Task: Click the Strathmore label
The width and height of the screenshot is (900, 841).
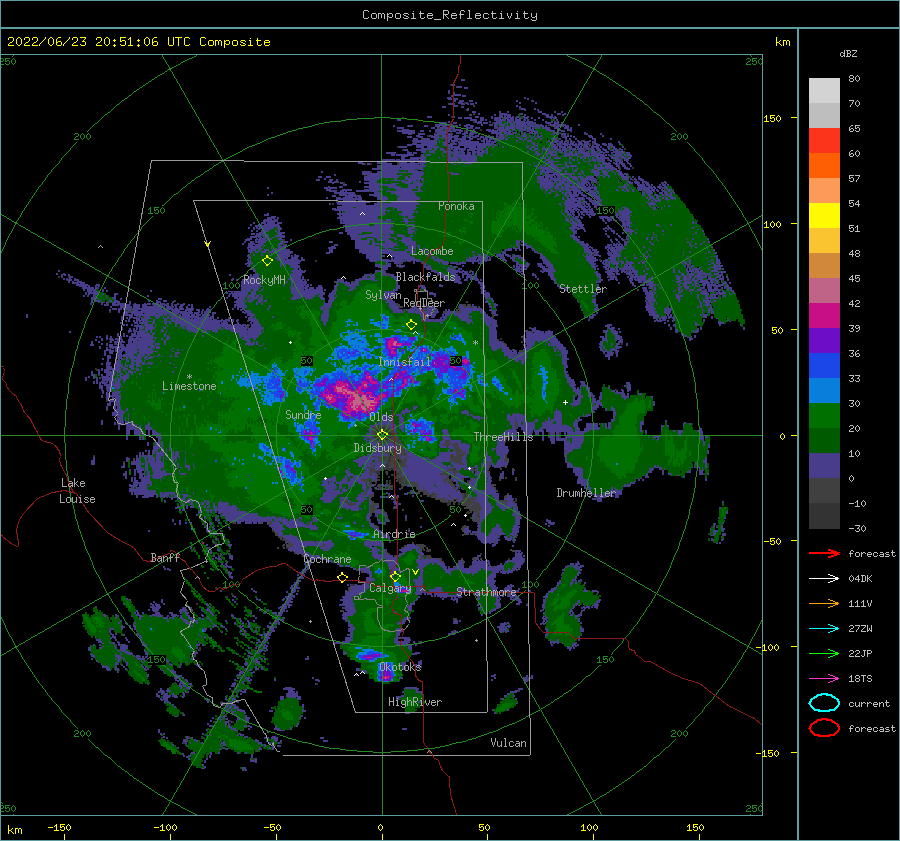Action: click(486, 592)
